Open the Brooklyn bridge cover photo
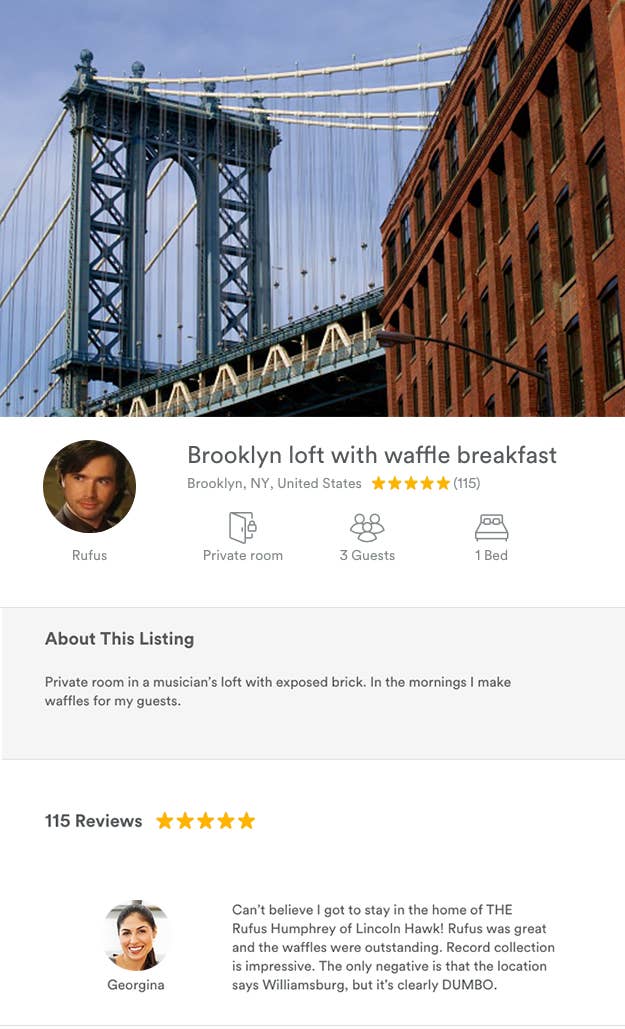 pyautogui.click(x=312, y=208)
